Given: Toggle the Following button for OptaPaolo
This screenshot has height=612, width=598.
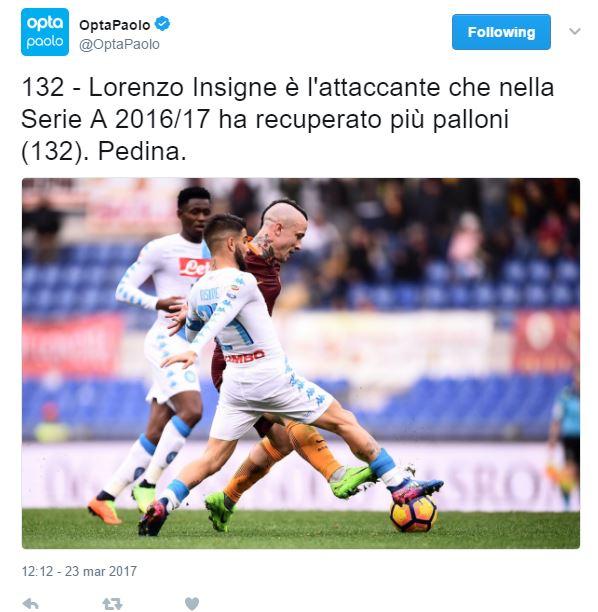Looking at the screenshot, I should pyautogui.click(x=501, y=32).
